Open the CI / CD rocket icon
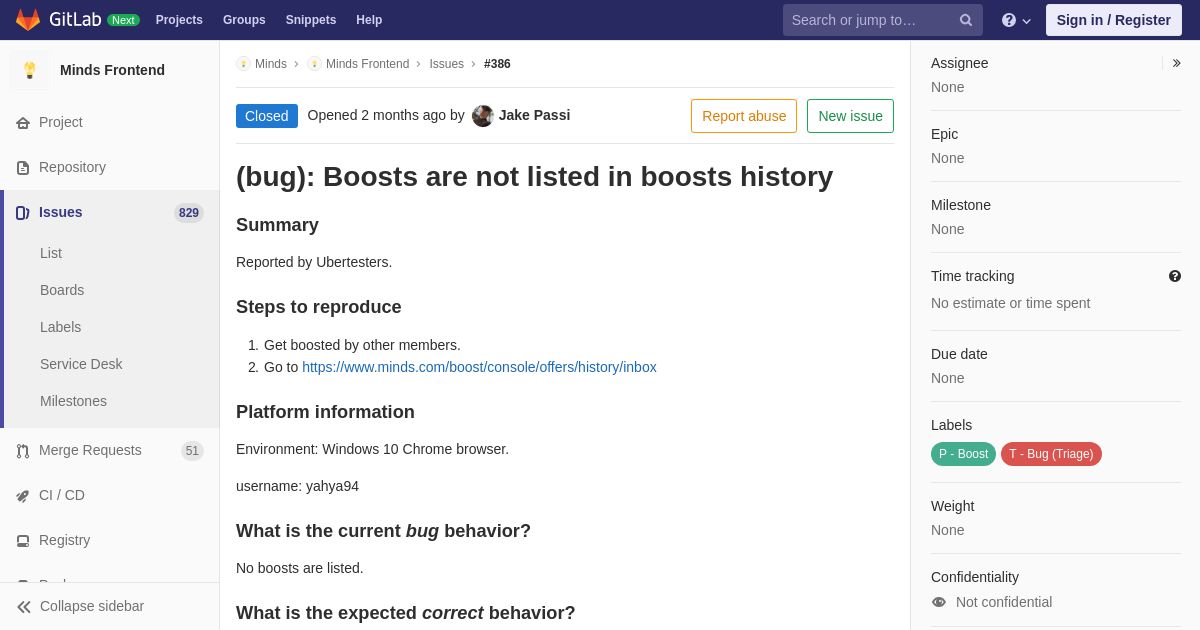Viewport: 1200px width, 630px height. coord(23,496)
